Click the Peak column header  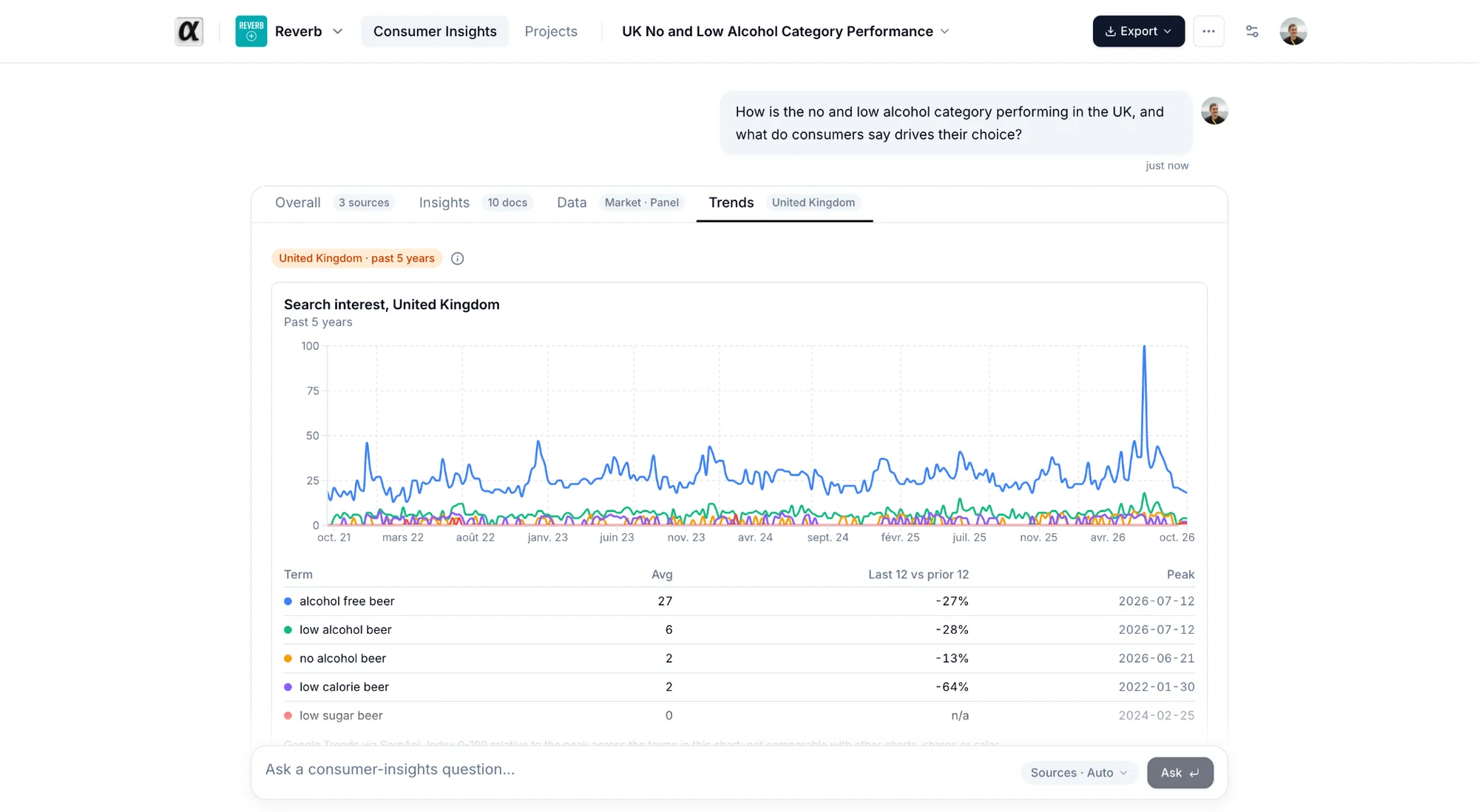point(1180,575)
